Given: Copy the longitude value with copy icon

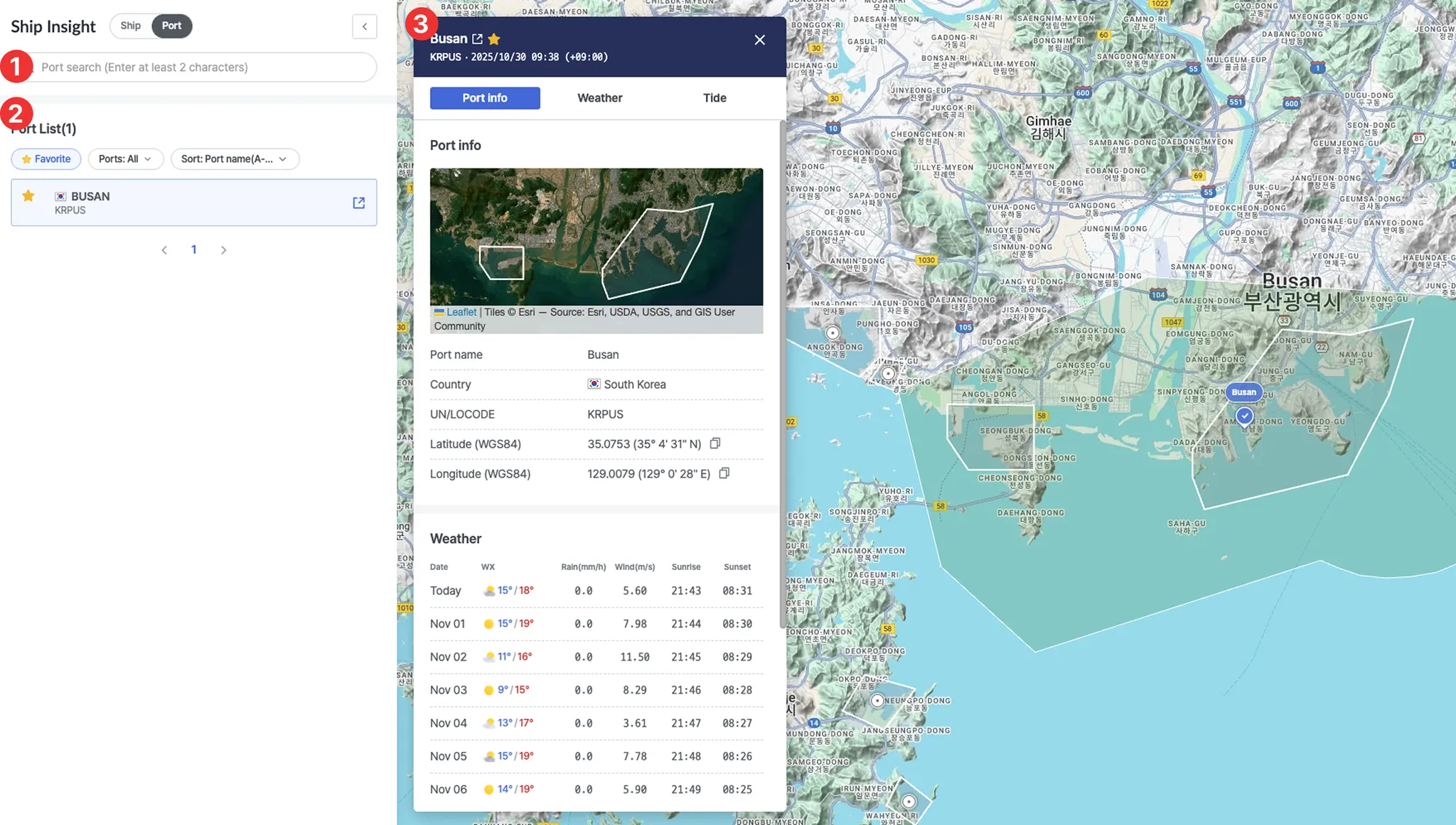Looking at the screenshot, I should click(x=724, y=473).
